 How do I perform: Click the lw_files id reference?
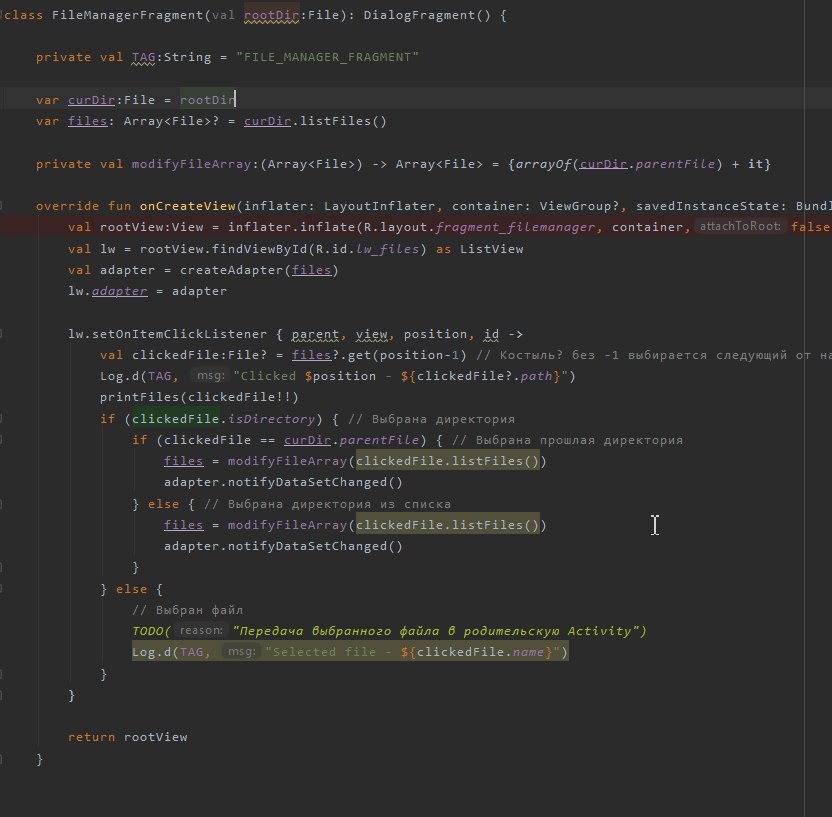pos(387,249)
